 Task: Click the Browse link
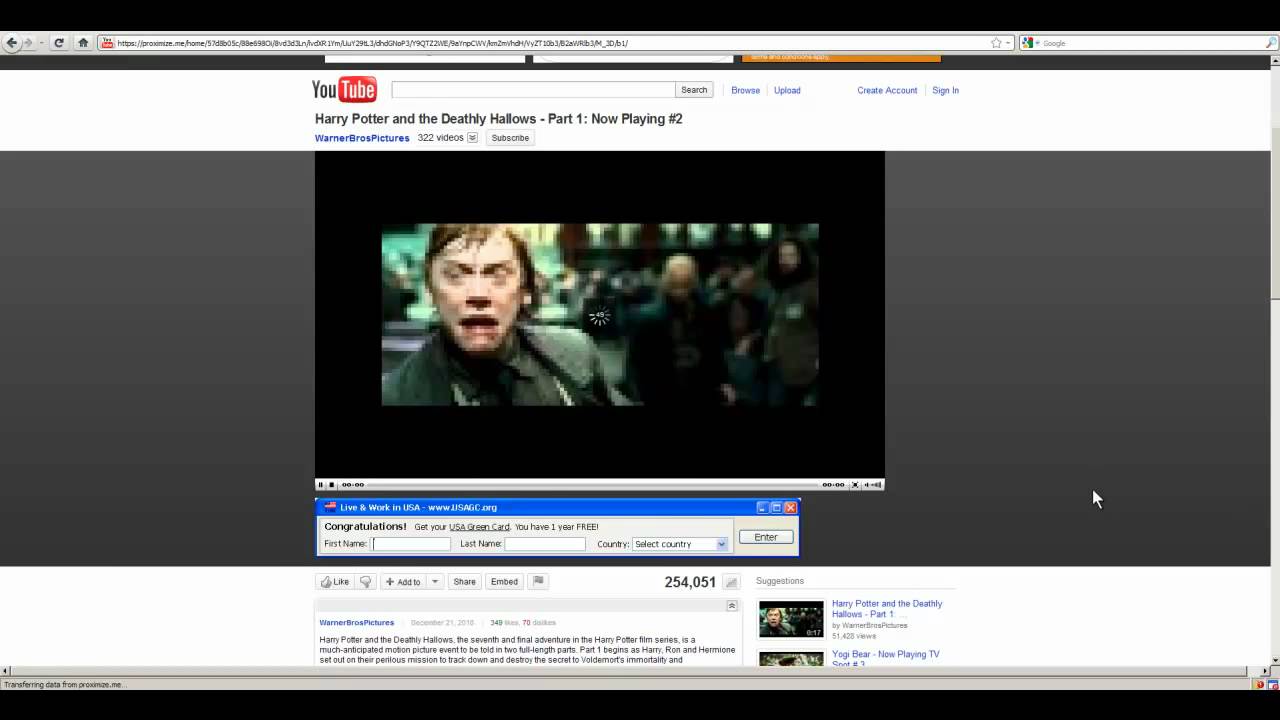coord(745,90)
